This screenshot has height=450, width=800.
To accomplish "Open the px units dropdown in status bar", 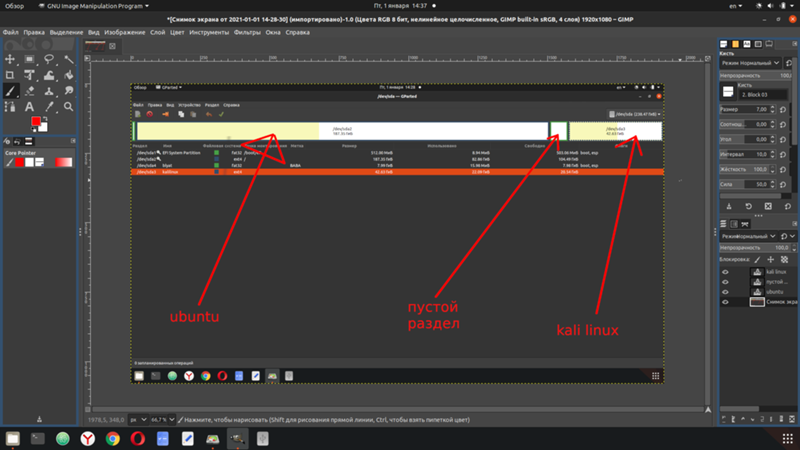I will tap(138, 419).
